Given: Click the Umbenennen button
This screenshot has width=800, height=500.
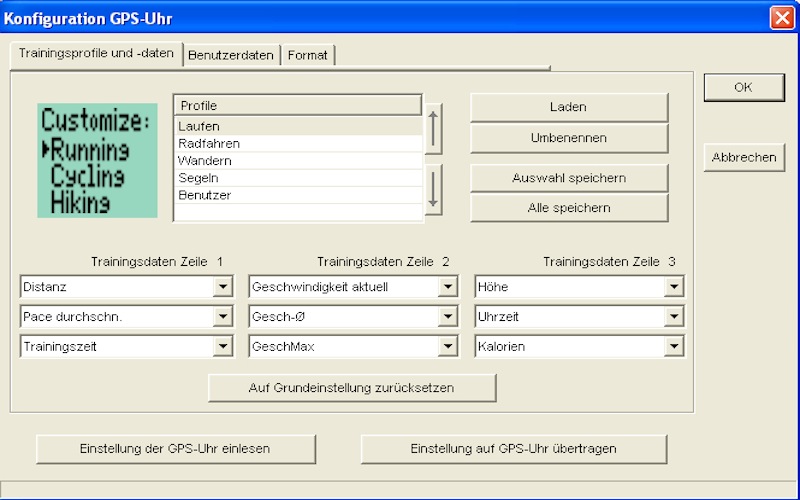Looking at the screenshot, I should click(x=569, y=138).
